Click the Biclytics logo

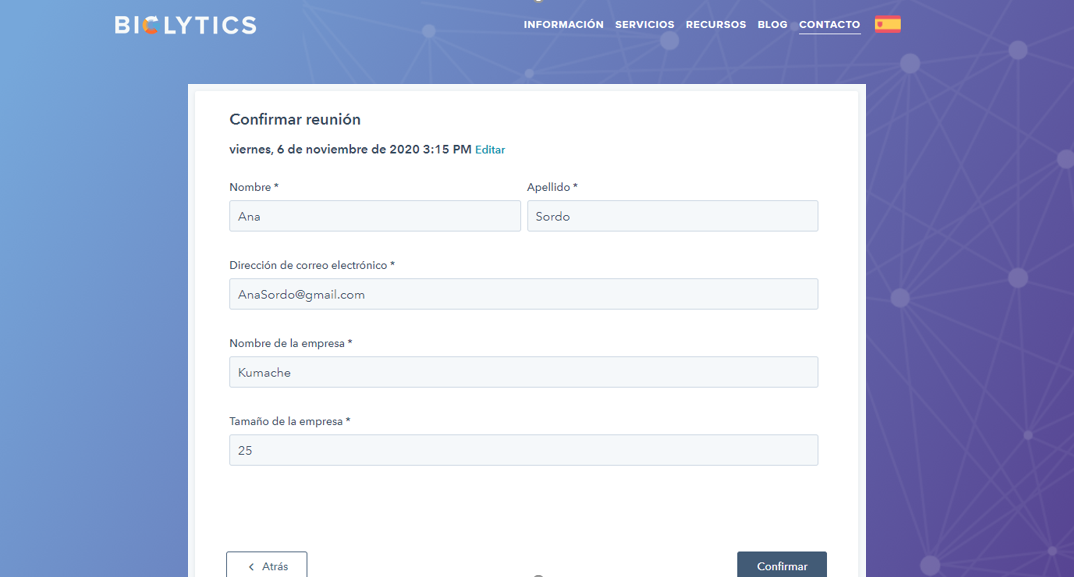(186, 25)
